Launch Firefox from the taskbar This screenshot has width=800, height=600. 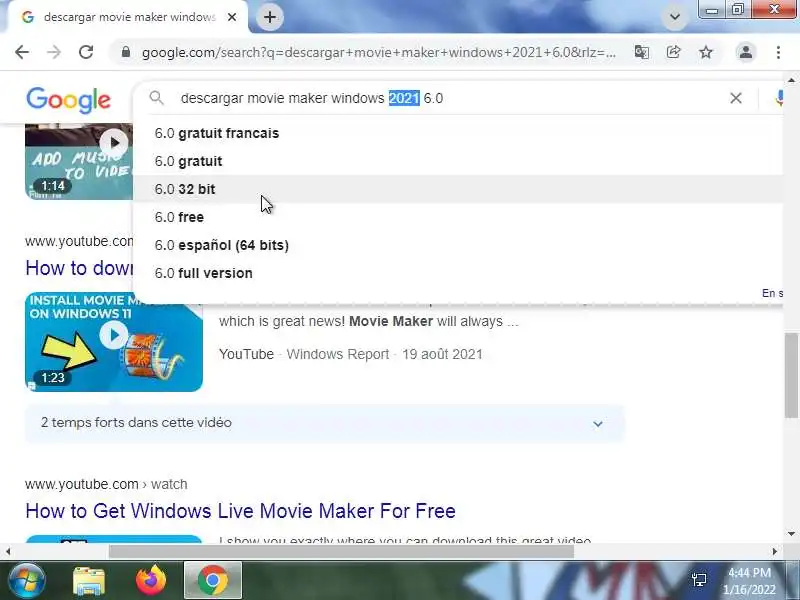click(151, 581)
